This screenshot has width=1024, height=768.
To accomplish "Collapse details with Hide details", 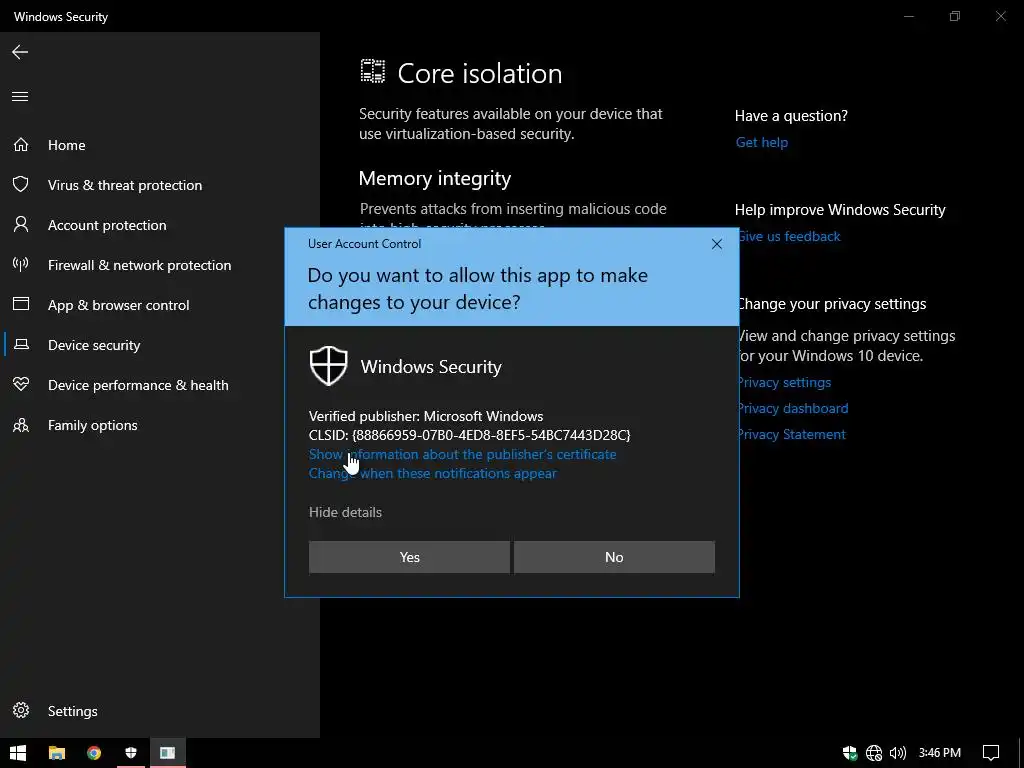I will [345, 512].
